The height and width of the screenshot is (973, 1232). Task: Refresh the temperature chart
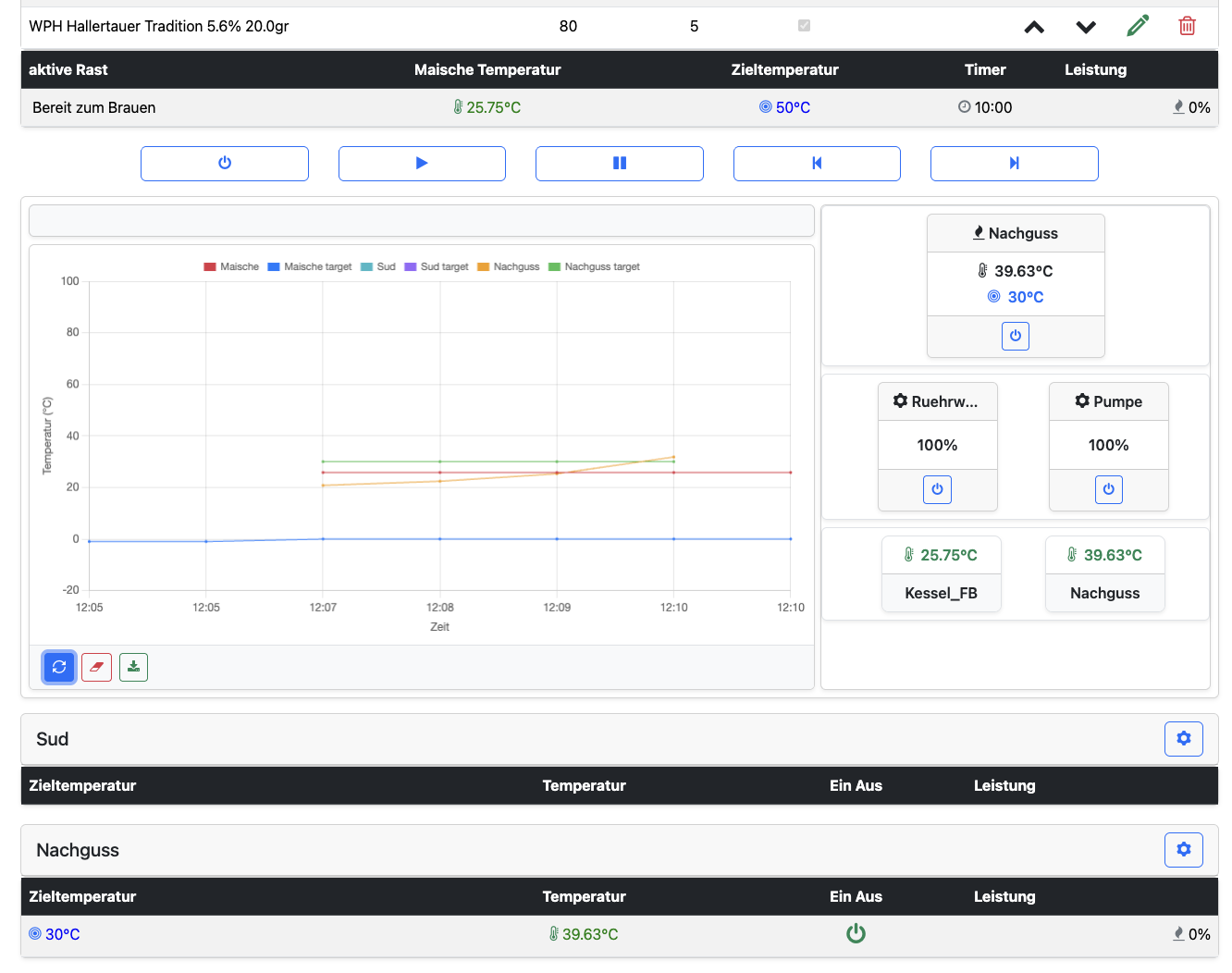coord(59,667)
